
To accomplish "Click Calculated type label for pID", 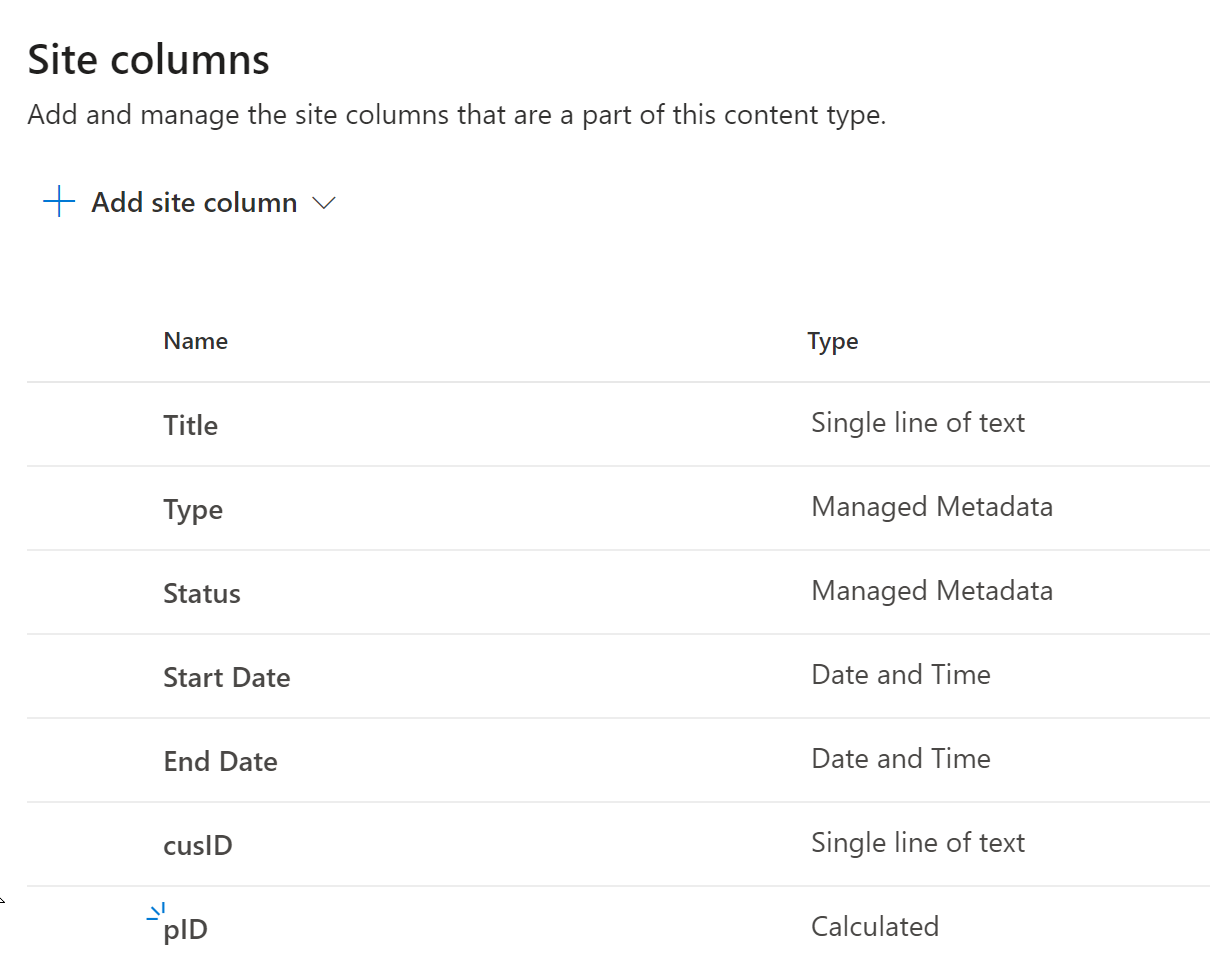I will point(874,926).
